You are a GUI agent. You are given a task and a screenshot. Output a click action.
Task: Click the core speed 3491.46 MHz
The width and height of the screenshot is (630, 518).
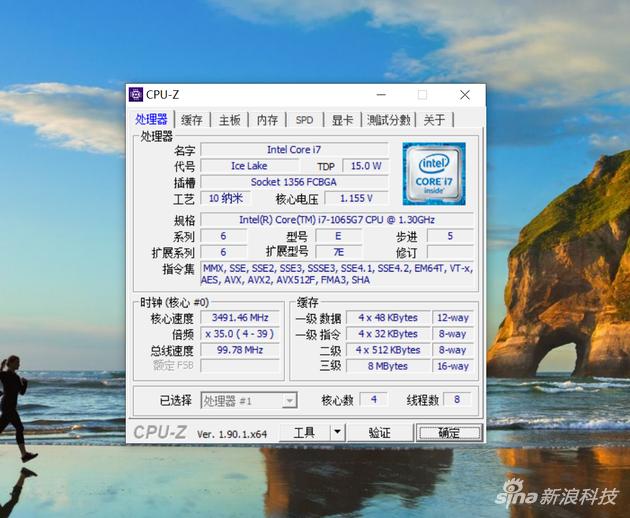(240, 317)
